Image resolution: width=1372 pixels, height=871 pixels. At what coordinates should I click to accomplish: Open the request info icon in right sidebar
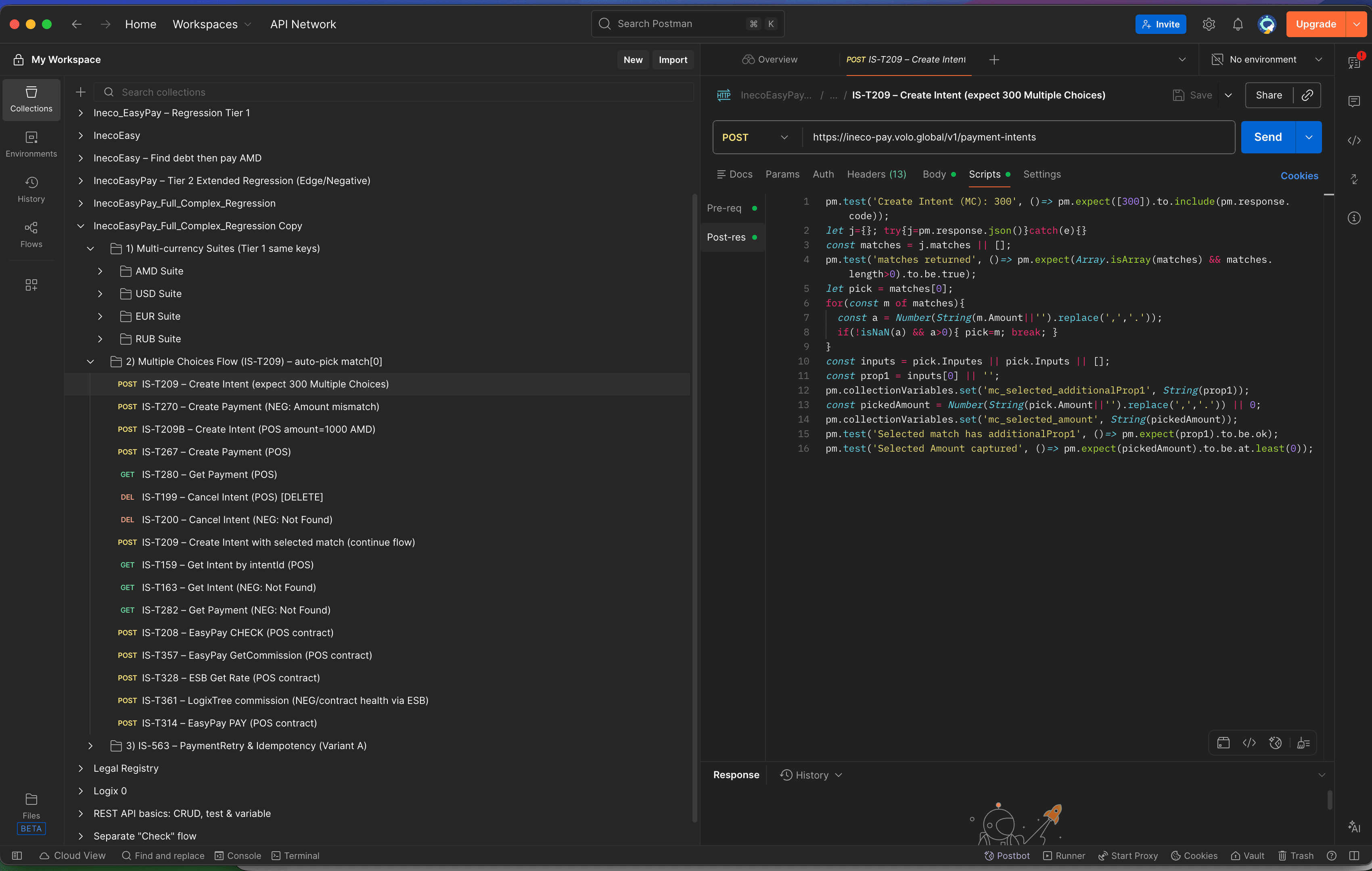(x=1354, y=218)
